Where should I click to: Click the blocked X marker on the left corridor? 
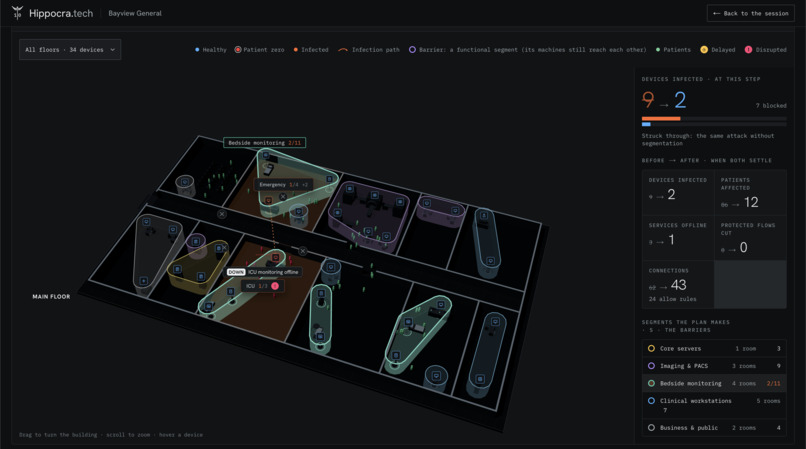point(222,214)
